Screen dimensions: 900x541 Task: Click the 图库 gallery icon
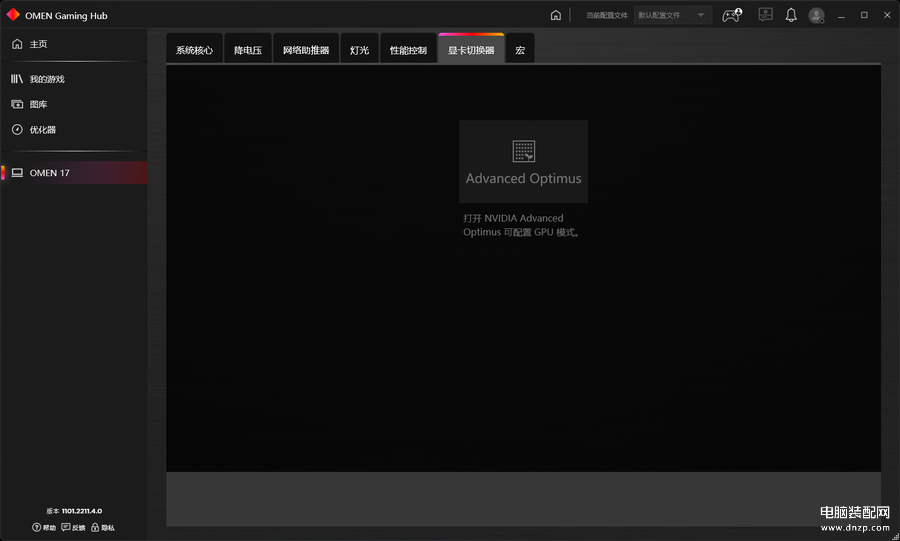pyautogui.click(x=17, y=104)
